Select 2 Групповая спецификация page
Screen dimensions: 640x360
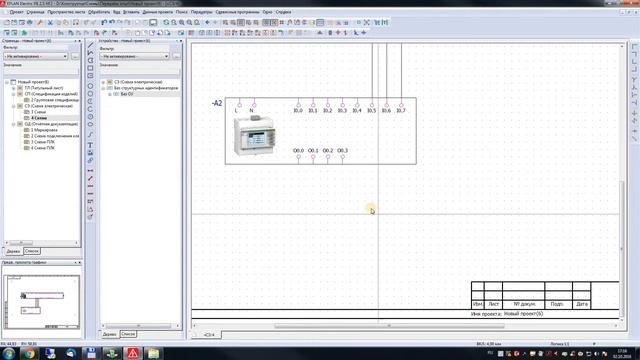click(55, 100)
